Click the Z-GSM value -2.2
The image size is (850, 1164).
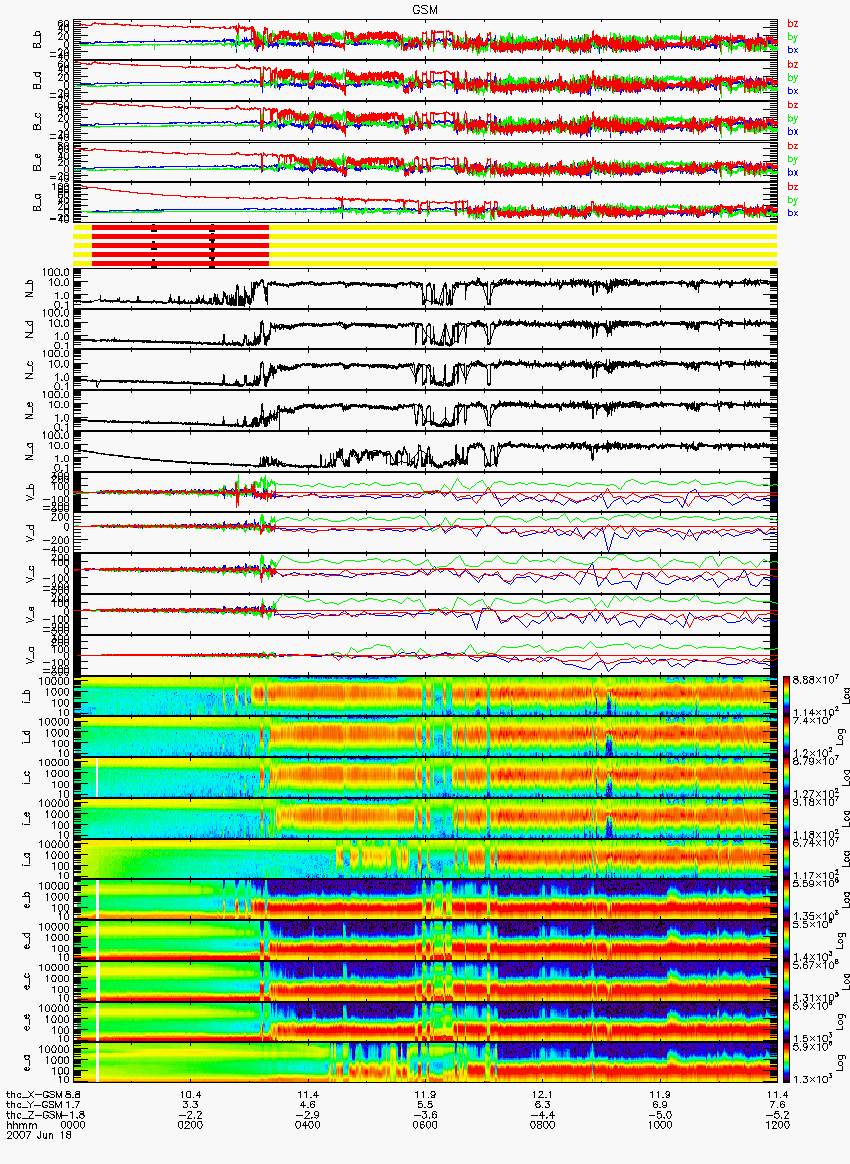[x=191, y=1115]
